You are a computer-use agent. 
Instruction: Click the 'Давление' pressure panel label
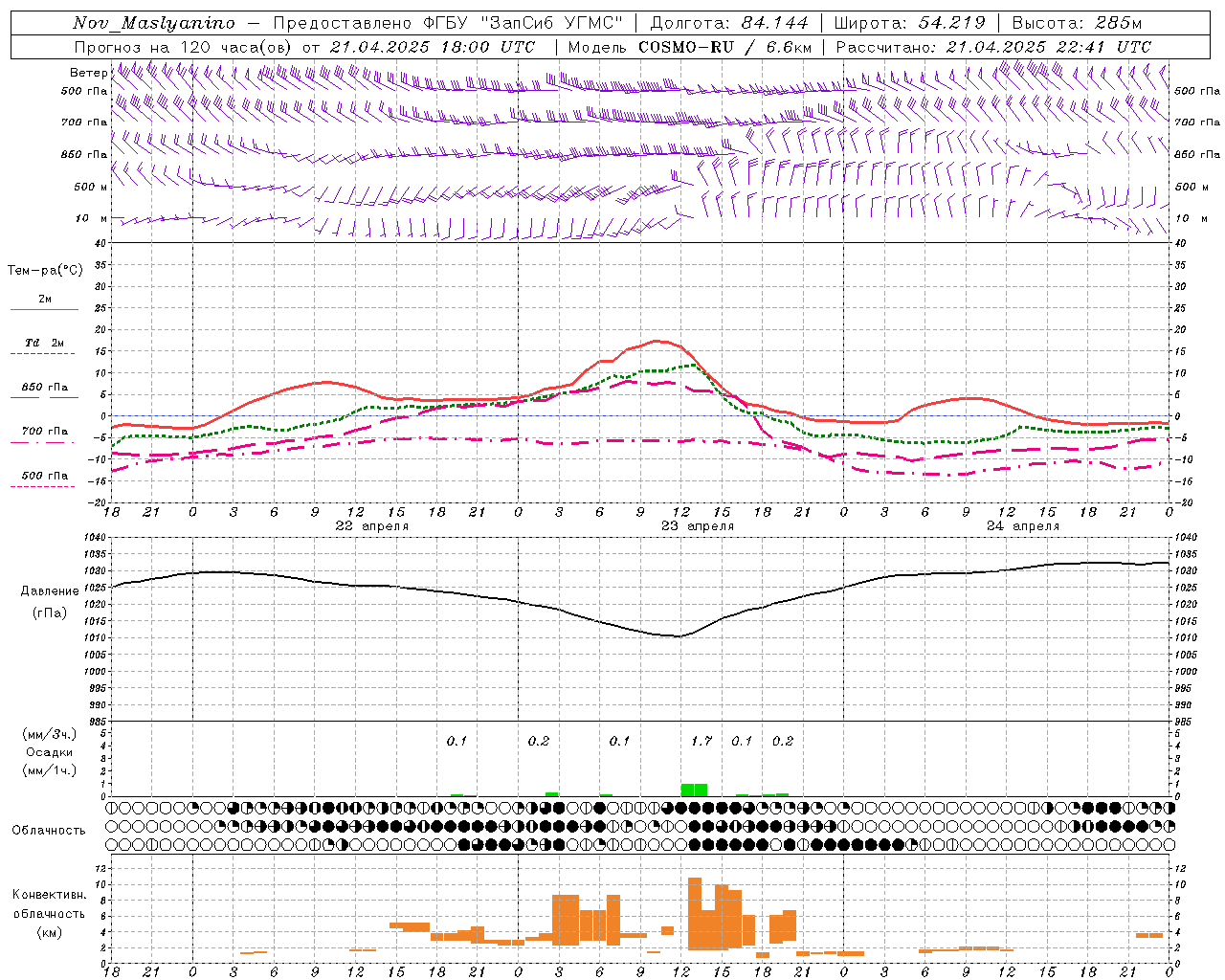pyautogui.click(x=50, y=591)
